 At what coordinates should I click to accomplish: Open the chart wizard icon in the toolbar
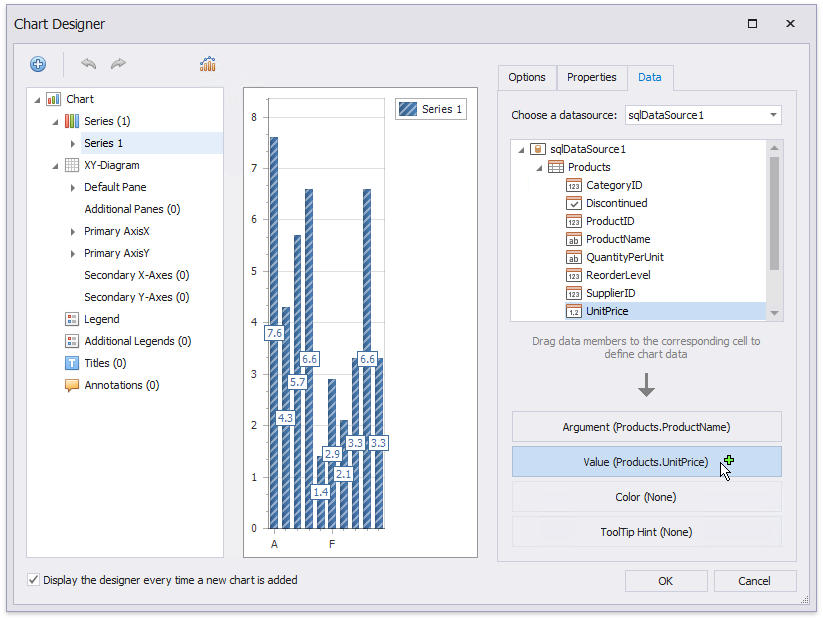208,64
